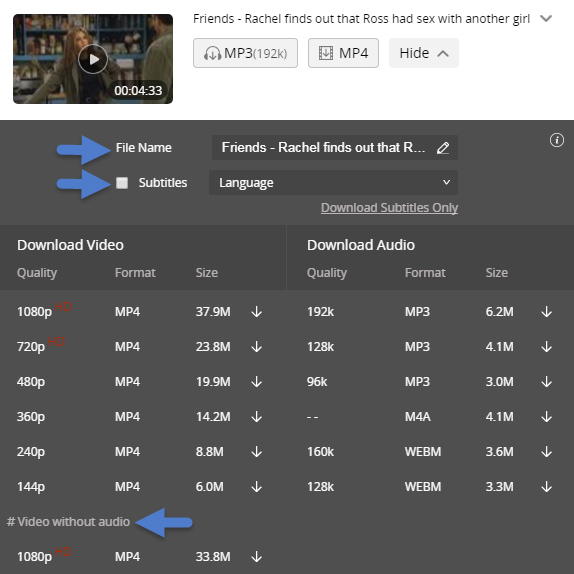Click the MP4 download button

click(343, 53)
